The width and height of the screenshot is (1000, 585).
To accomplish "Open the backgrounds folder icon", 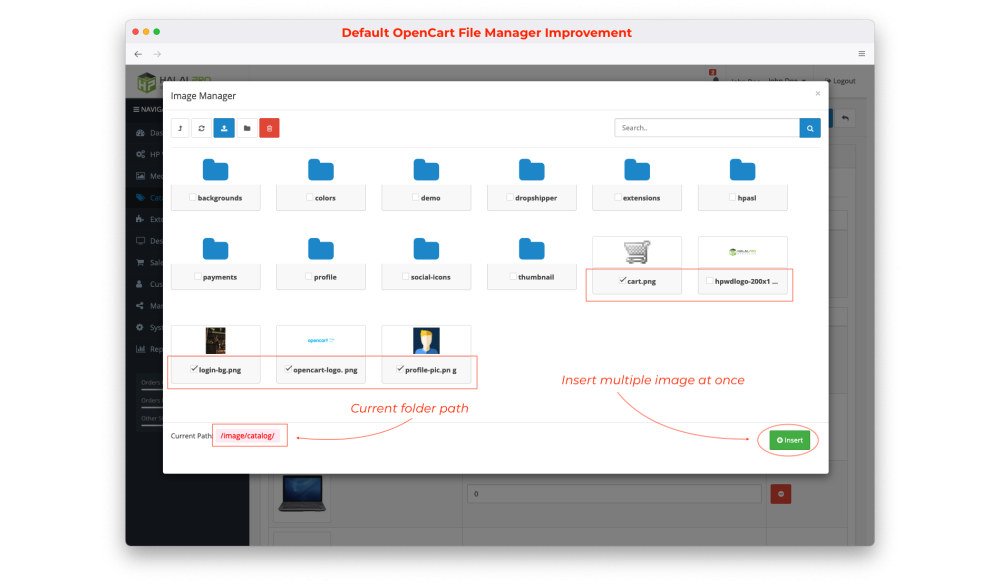I will [x=215, y=170].
